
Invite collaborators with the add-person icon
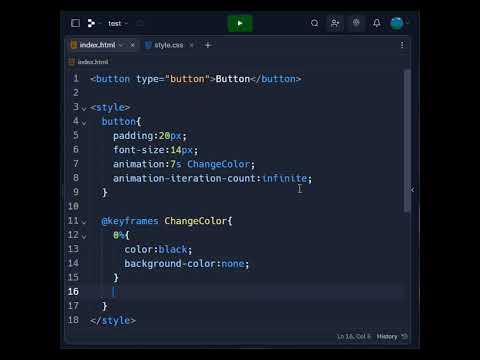(x=335, y=23)
